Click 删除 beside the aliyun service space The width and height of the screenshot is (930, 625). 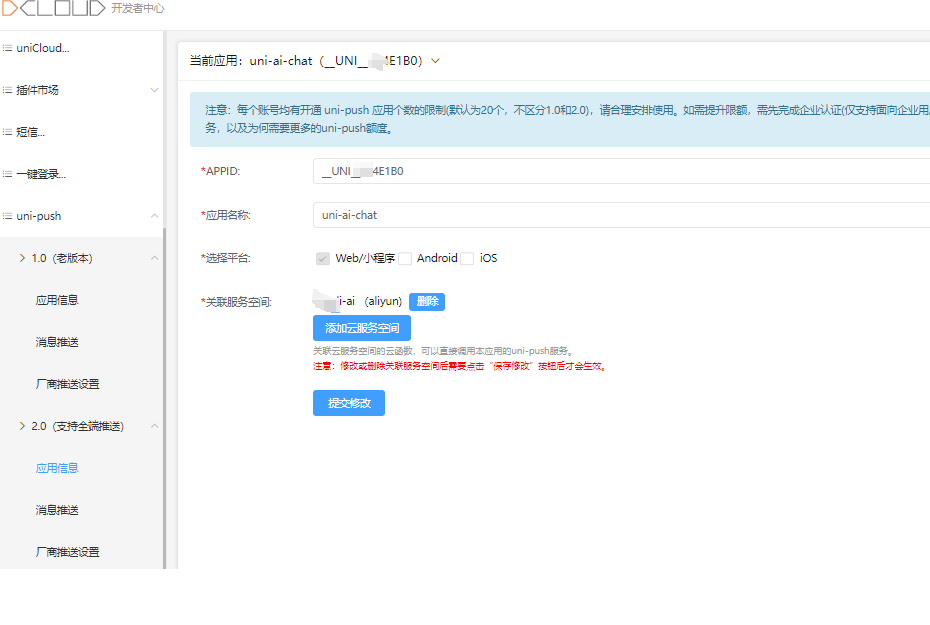click(427, 302)
